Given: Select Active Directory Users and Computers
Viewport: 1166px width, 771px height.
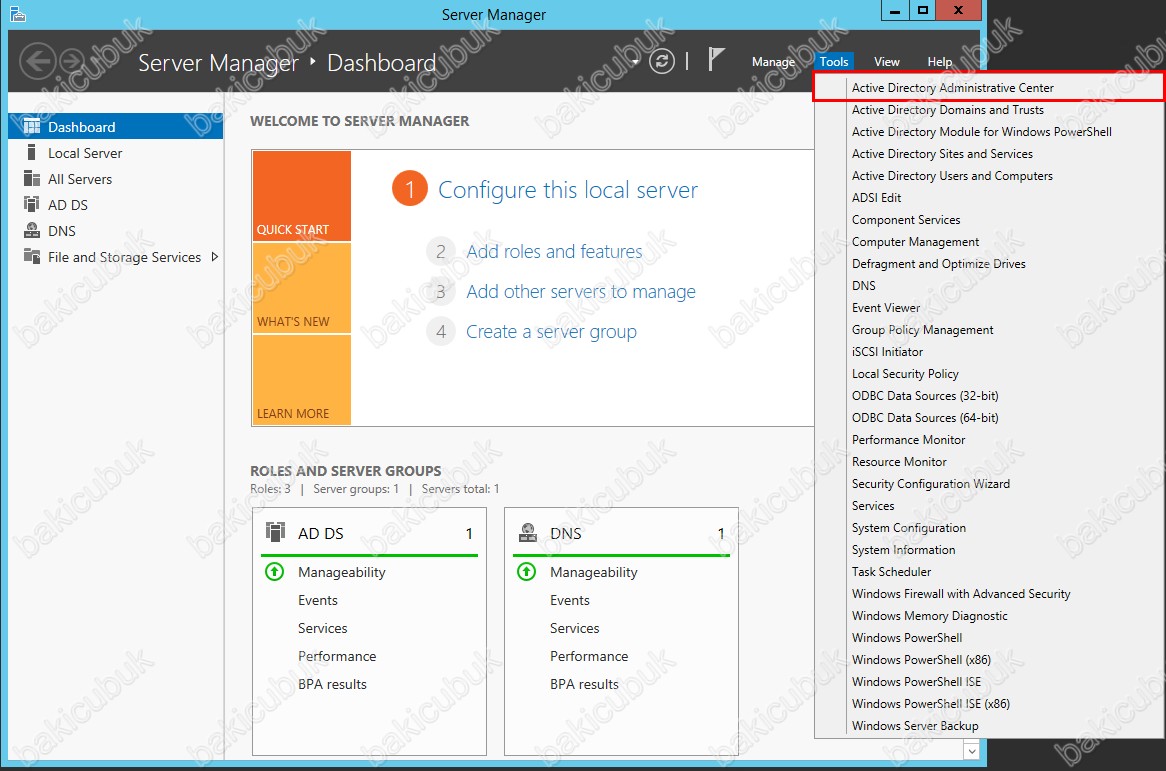Looking at the screenshot, I should [989, 175].
